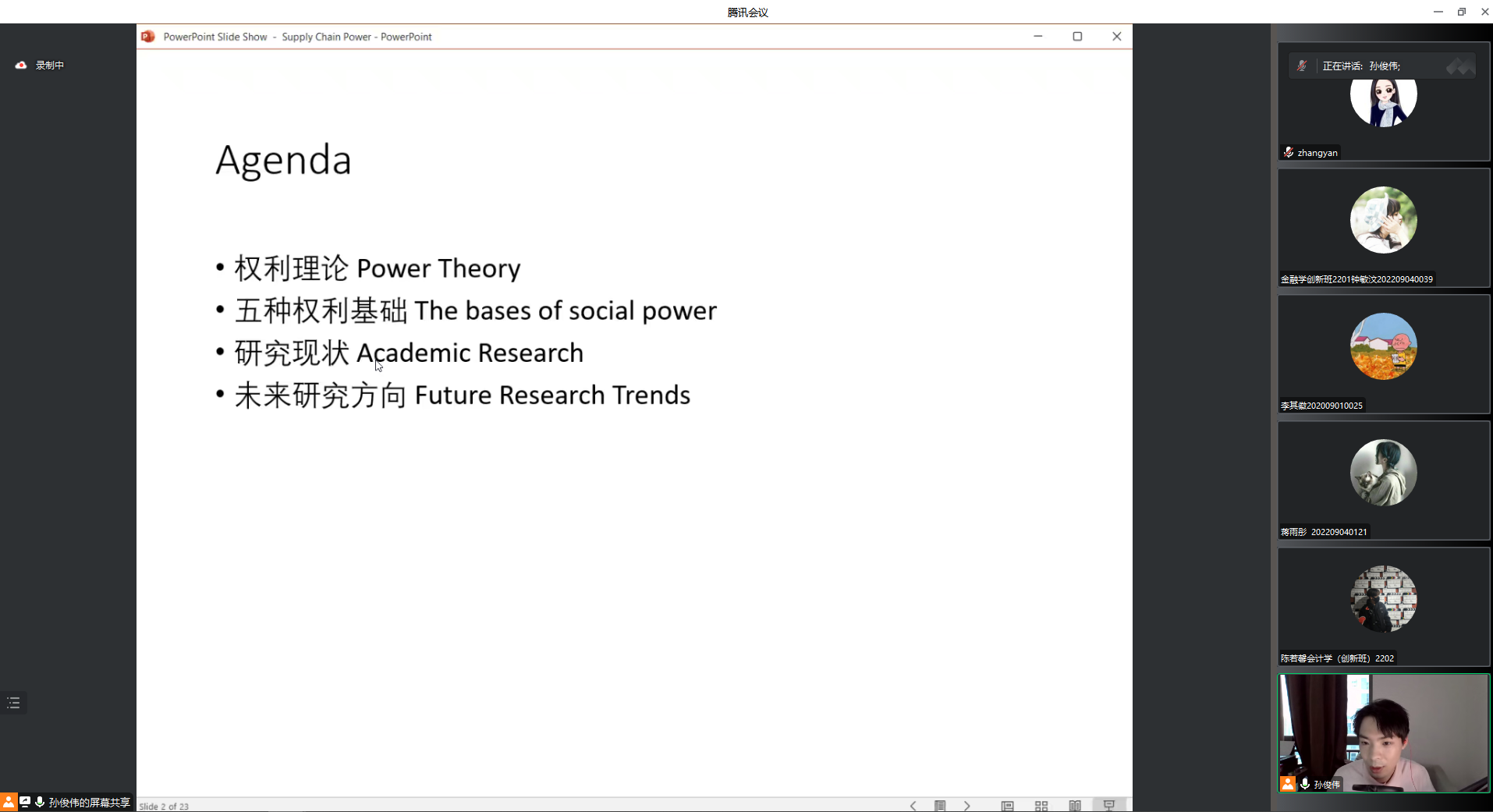The height and width of the screenshot is (812, 1493).
Task: Select Slide Show view button
Action: [1109, 806]
